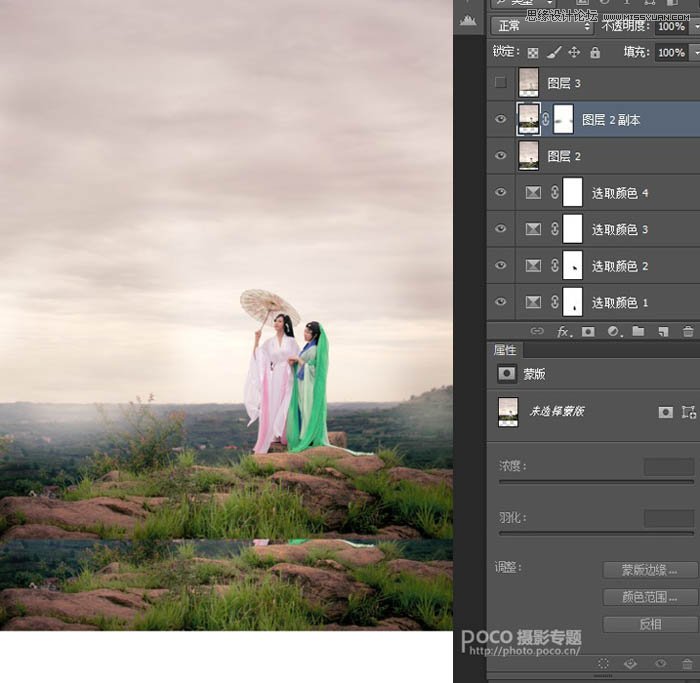Click lock transparent pixels checker icon

pyautogui.click(x=532, y=53)
